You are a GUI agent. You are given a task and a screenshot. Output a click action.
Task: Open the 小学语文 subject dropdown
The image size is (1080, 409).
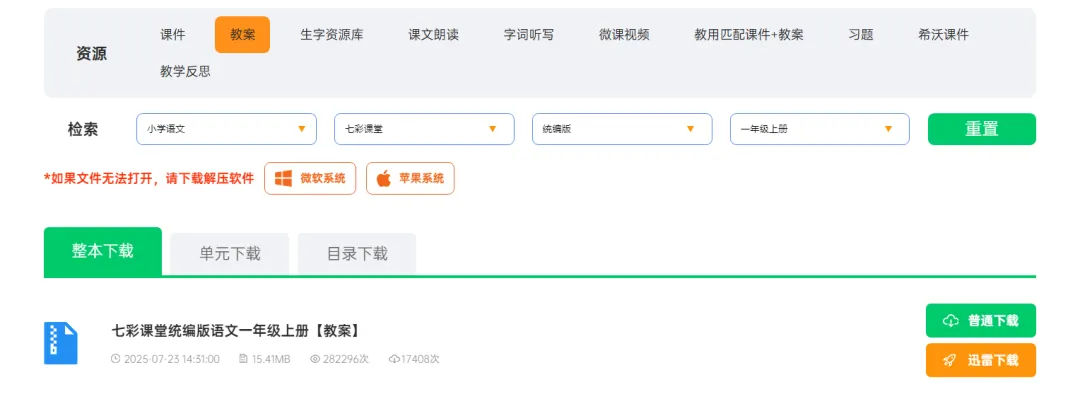tap(226, 129)
